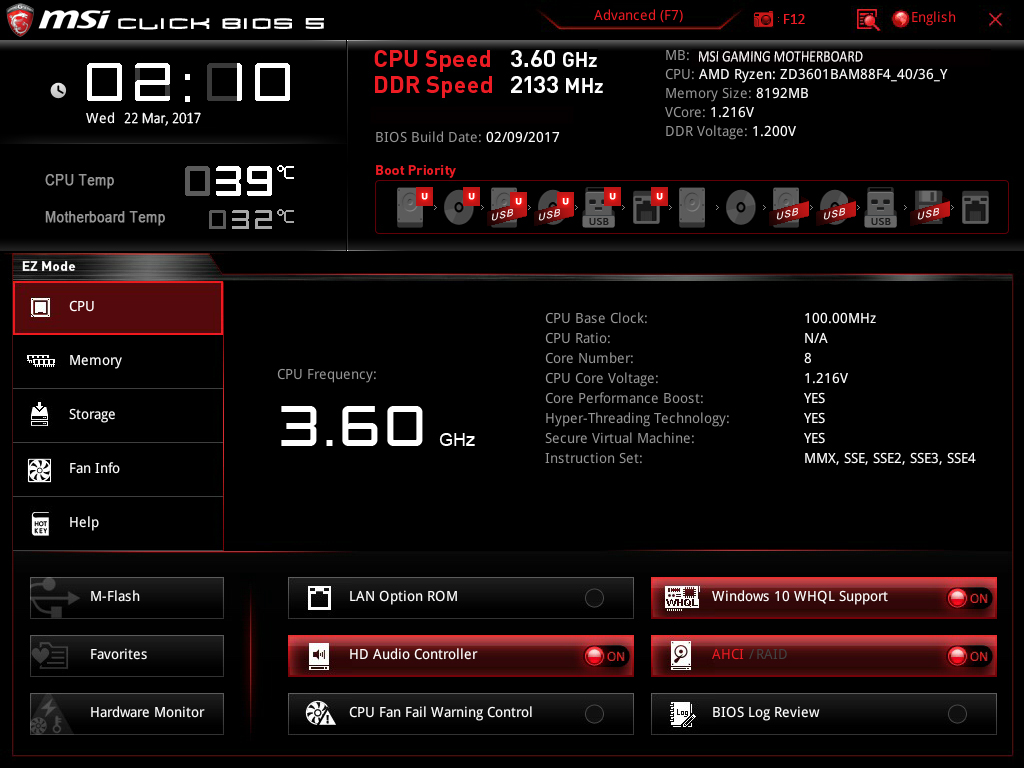This screenshot has width=1024, height=768.
Task: Enable the LAN Option ROM toggle
Action: pos(594,598)
